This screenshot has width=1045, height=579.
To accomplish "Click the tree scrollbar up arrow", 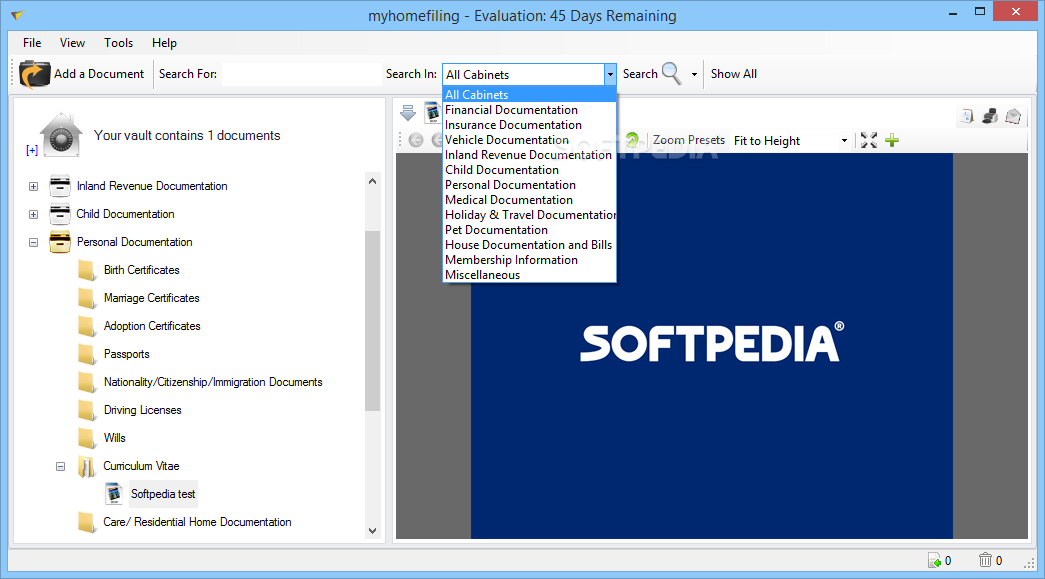I will pos(373,181).
